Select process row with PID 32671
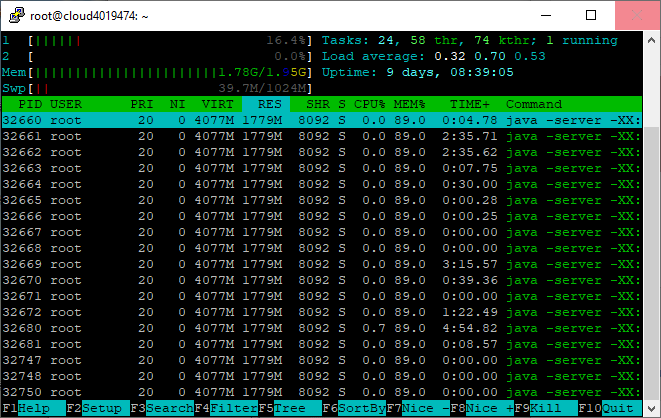The width and height of the screenshot is (661, 418). click(322, 296)
